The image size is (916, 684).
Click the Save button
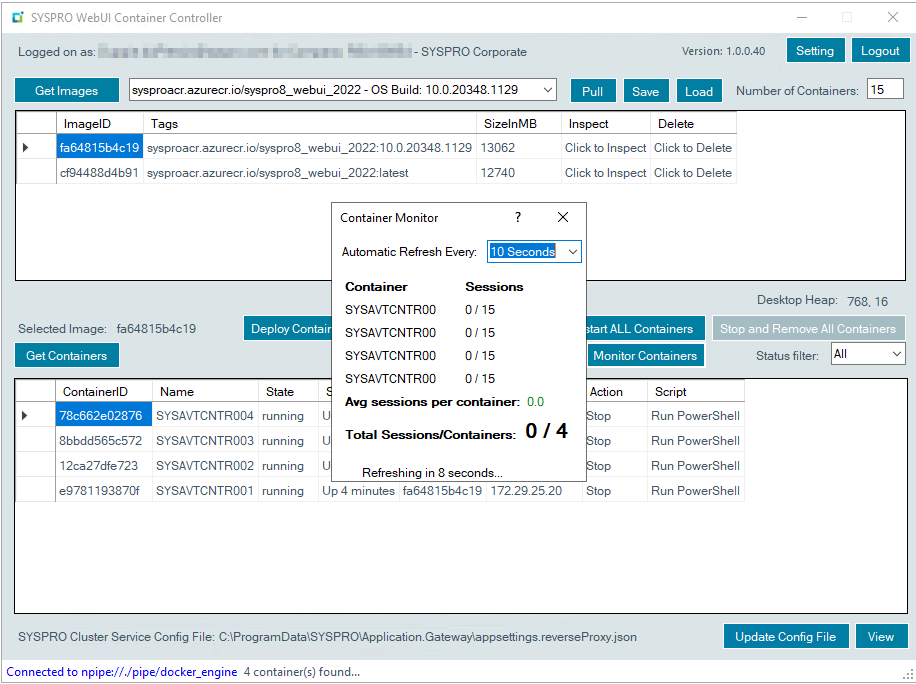(x=645, y=91)
